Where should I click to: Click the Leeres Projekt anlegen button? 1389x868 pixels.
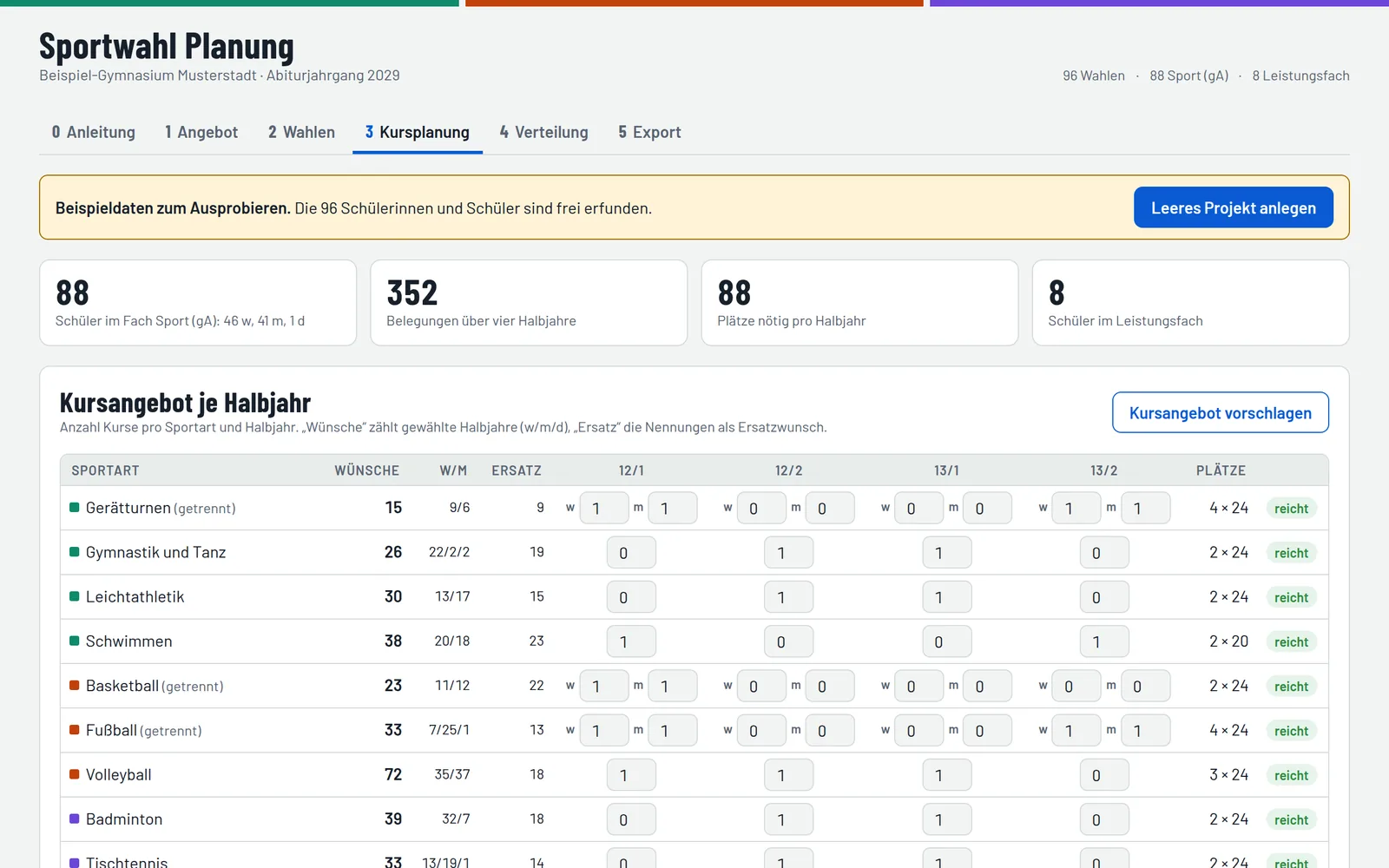1234,207
